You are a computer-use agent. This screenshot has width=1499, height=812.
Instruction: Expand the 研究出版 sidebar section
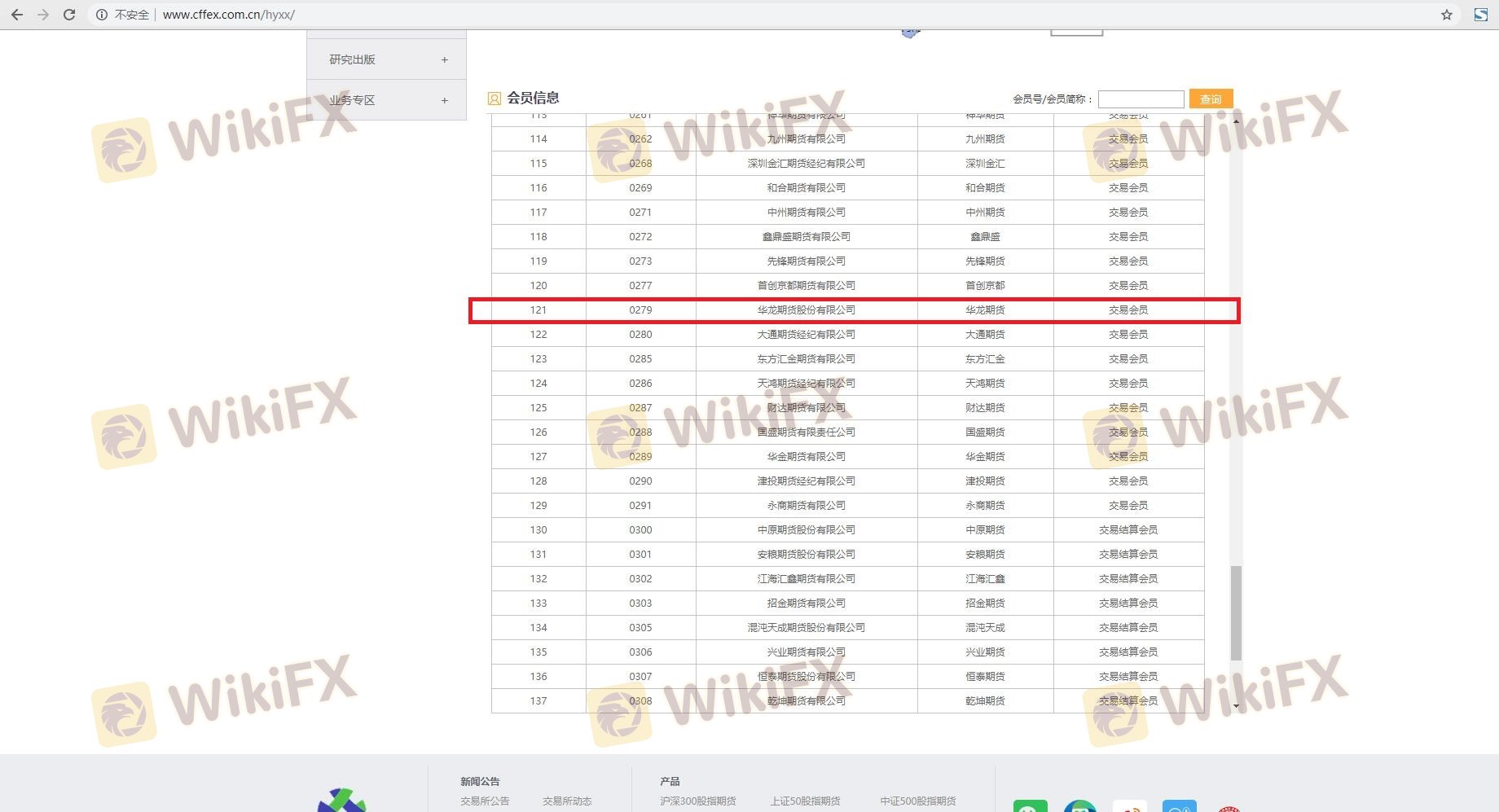click(444, 59)
